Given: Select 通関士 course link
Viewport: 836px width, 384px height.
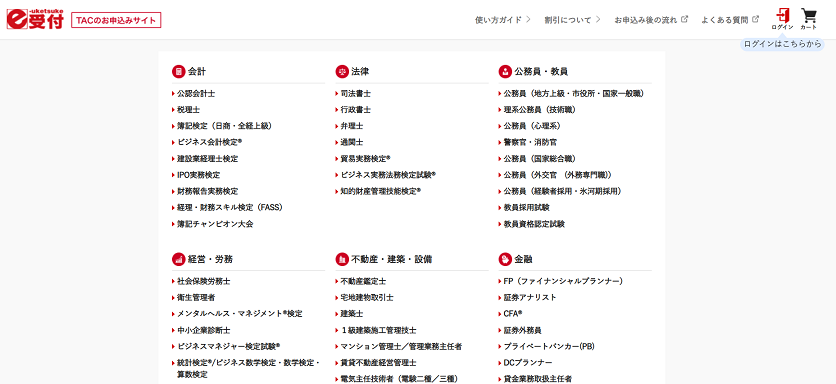Looking at the screenshot, I should click(352, 142).
